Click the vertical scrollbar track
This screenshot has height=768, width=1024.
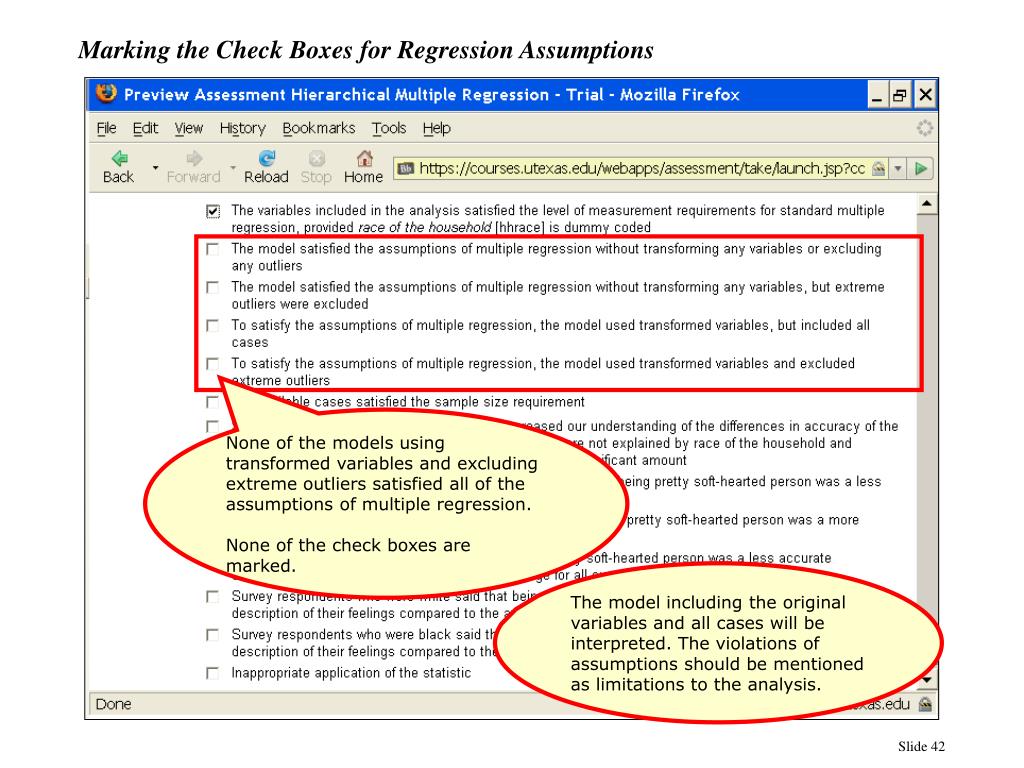pos(927,442)
